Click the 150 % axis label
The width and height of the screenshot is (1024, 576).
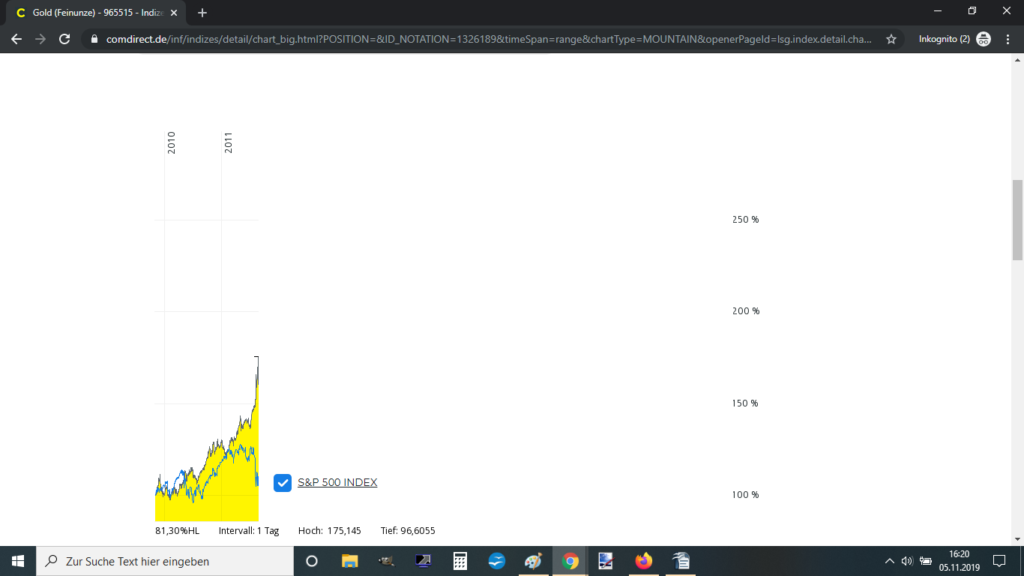[744, 403]
